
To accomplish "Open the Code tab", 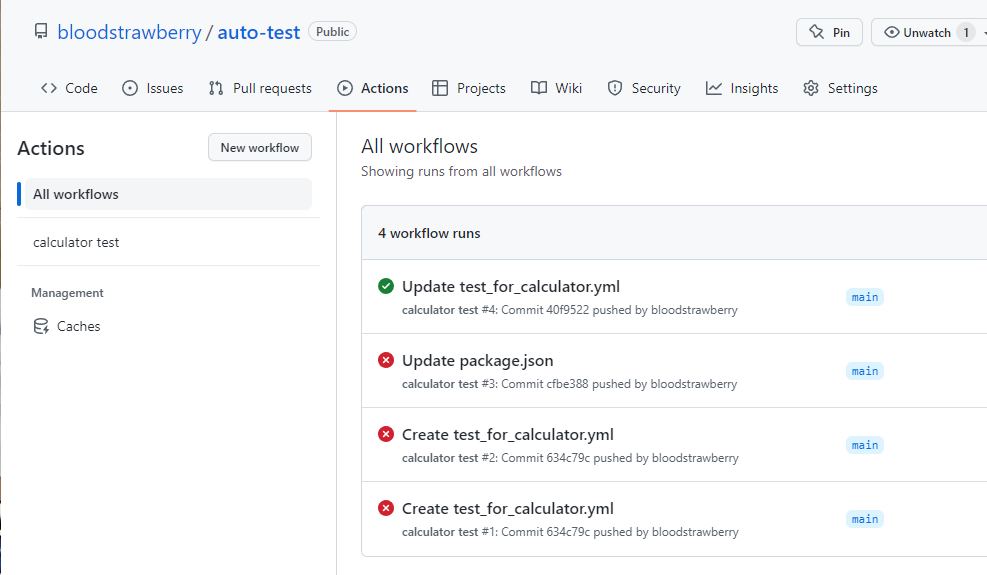I will coord(69,88).
